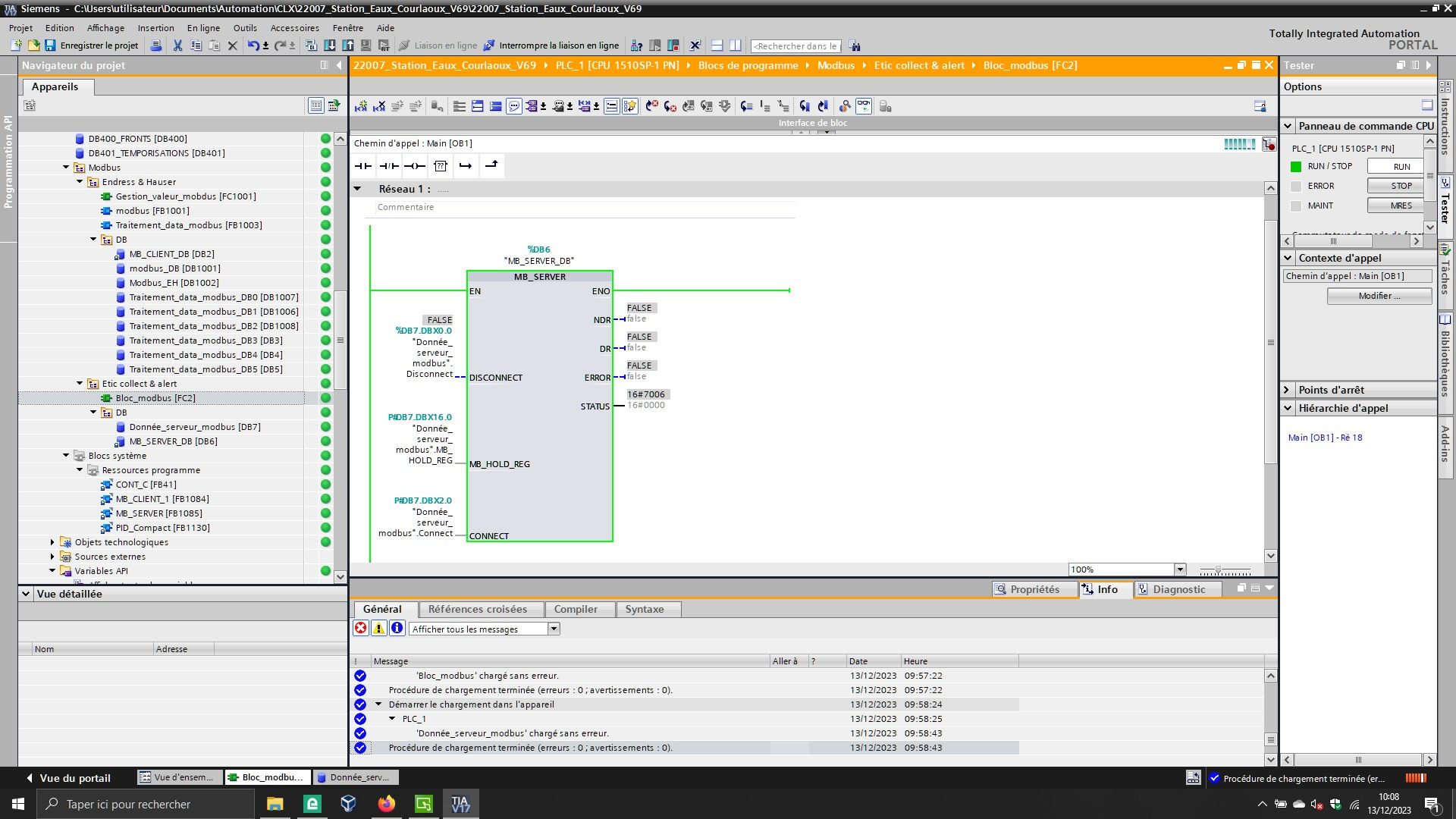
Task: Click the delete network toolbar icon
Action: tap(379, 107)
